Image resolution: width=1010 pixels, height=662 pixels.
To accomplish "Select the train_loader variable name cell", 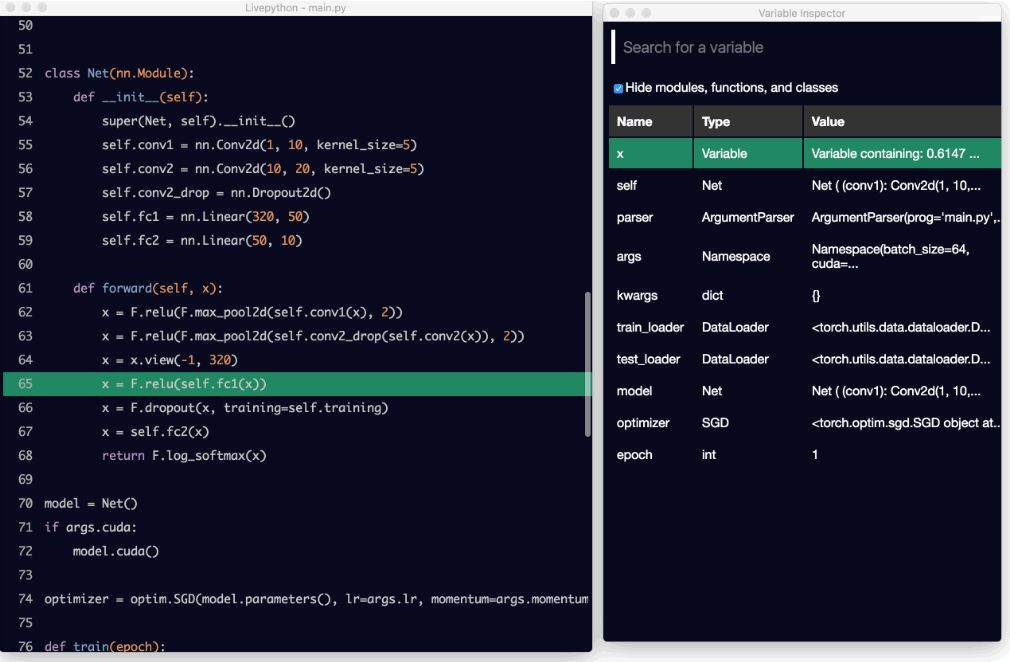I will [650, 327].
